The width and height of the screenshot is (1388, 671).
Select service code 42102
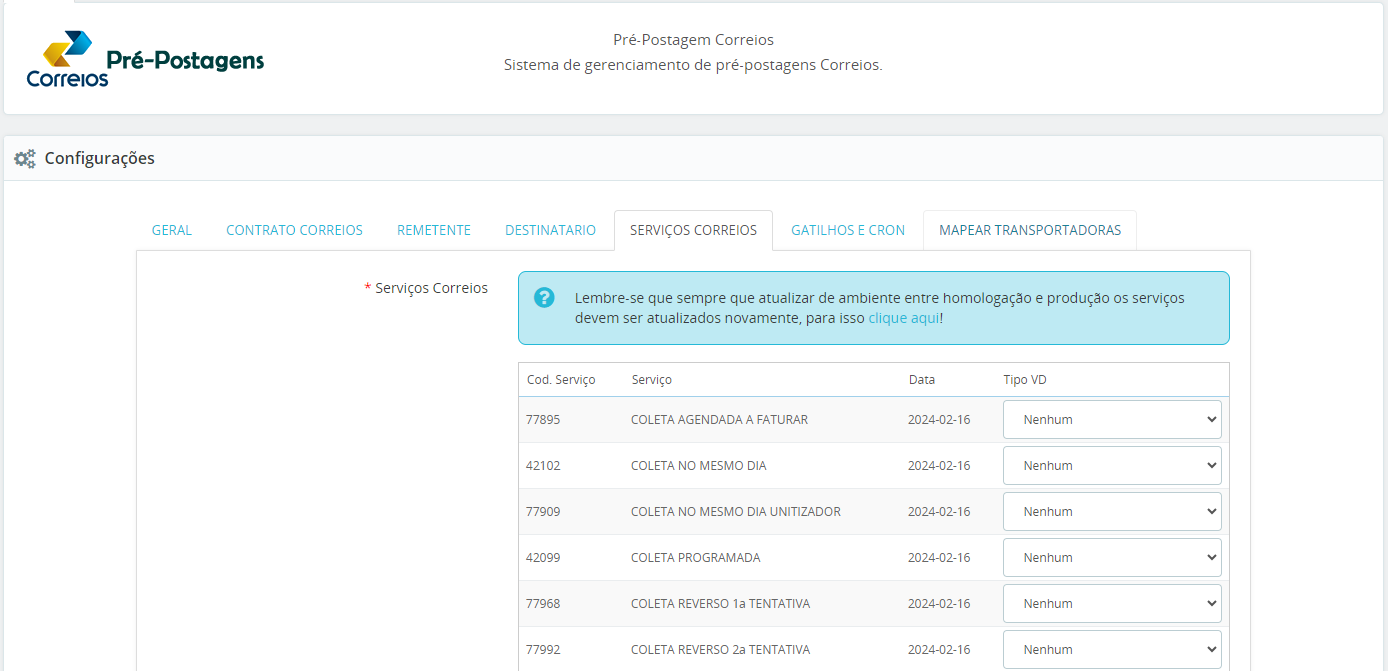click(543, 466)
